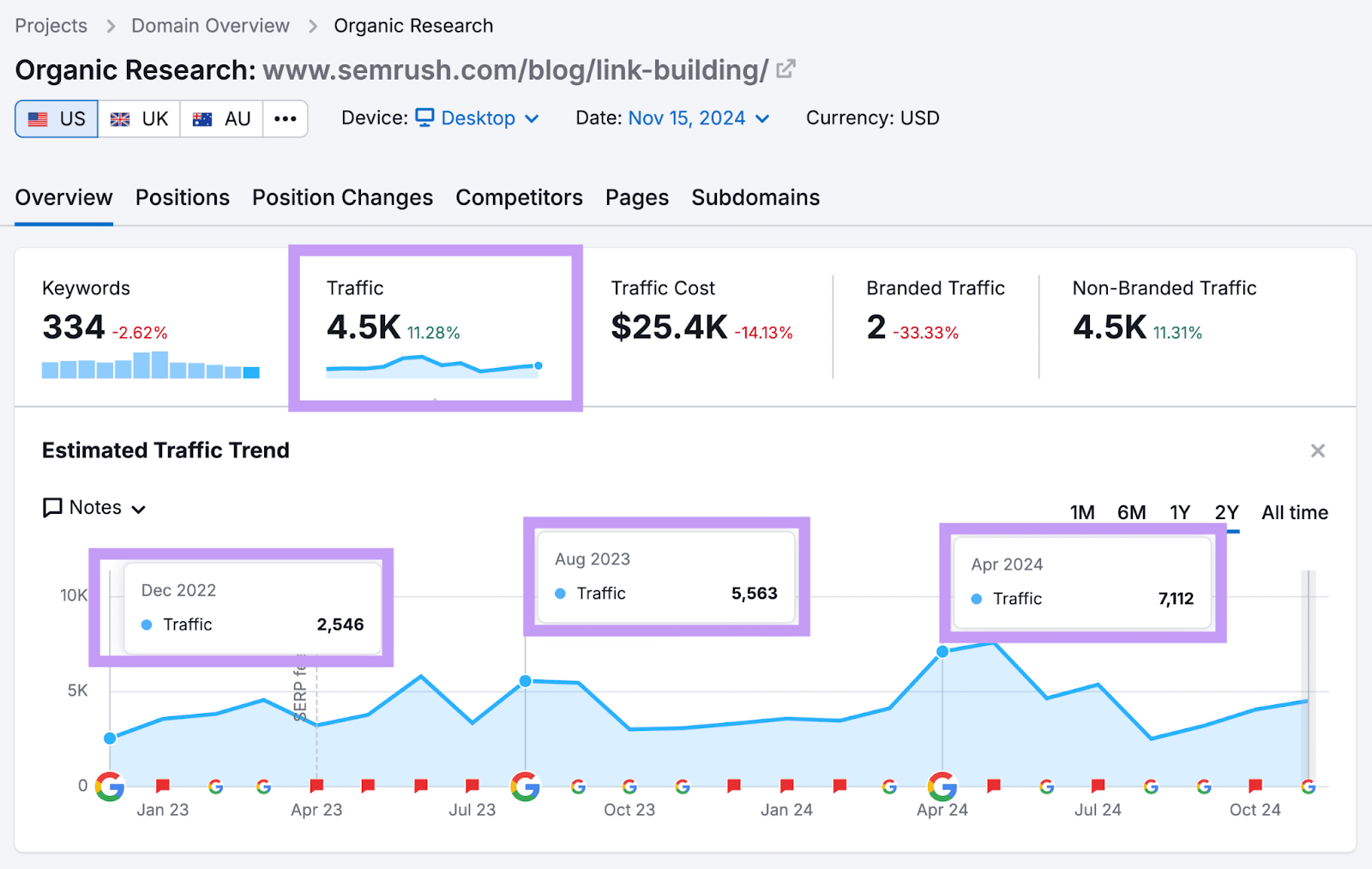This screenshot has height=869, width=1372.
Task: Open the Date Nov 15, 2024 dropdown
Action: (699, 118)
